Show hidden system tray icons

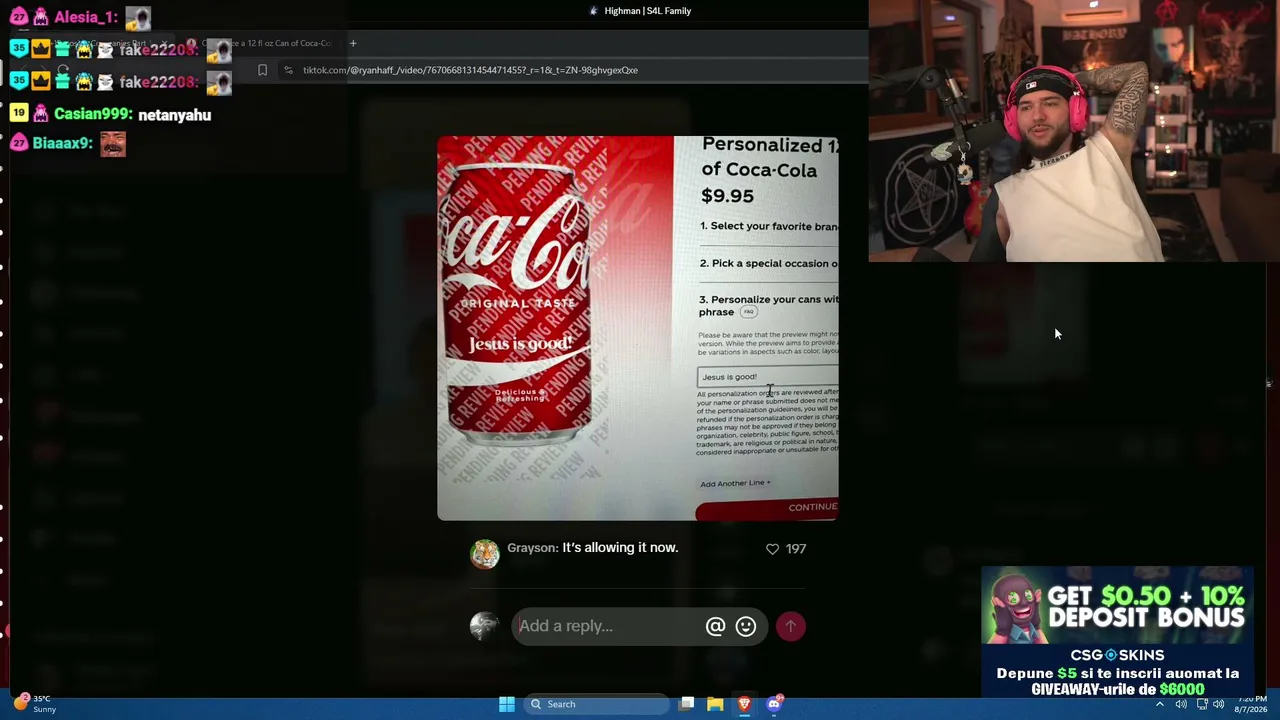click(x=1160, y=704)
